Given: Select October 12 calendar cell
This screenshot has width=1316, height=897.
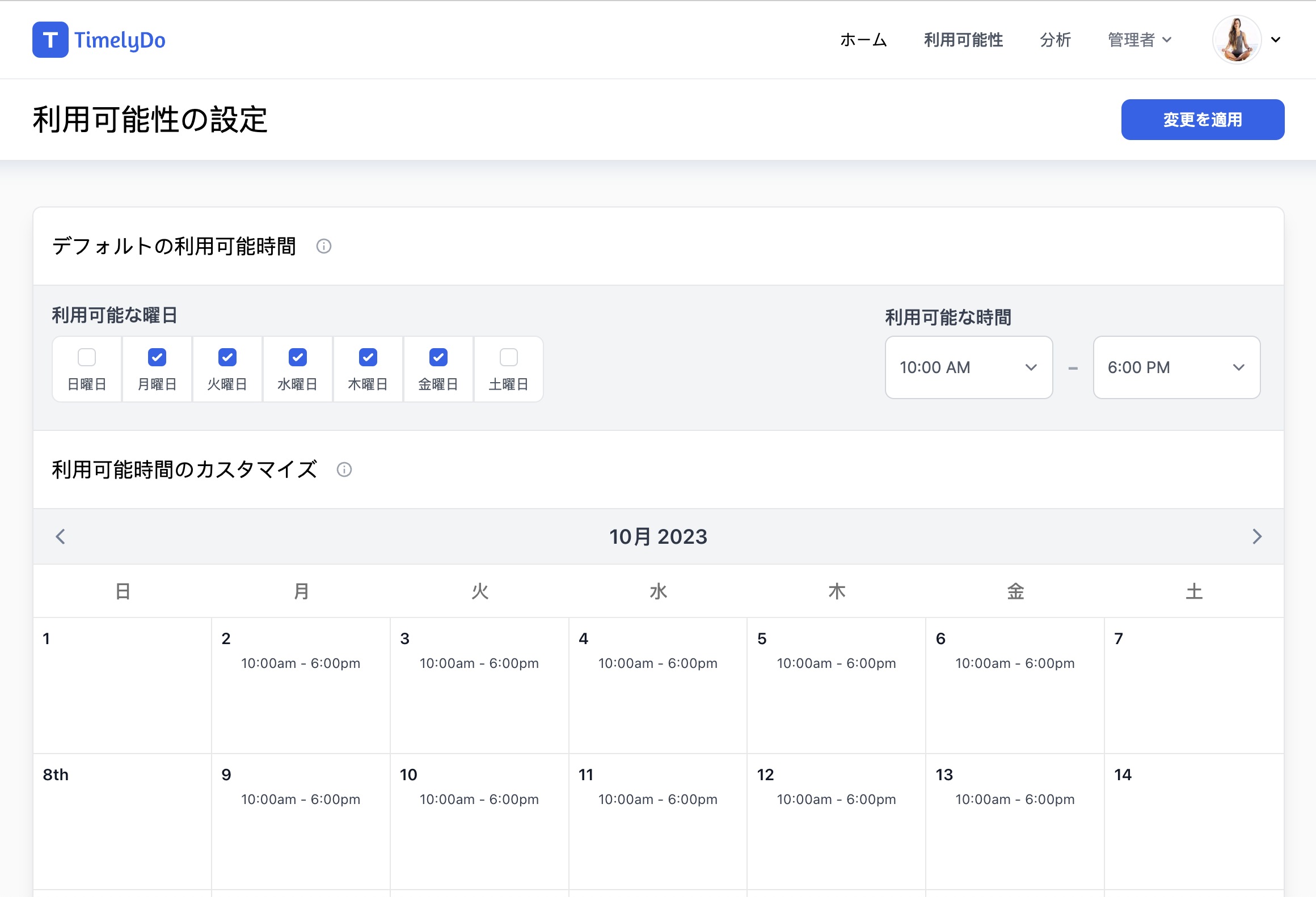Looking at the screenshot, I should 837,822.
